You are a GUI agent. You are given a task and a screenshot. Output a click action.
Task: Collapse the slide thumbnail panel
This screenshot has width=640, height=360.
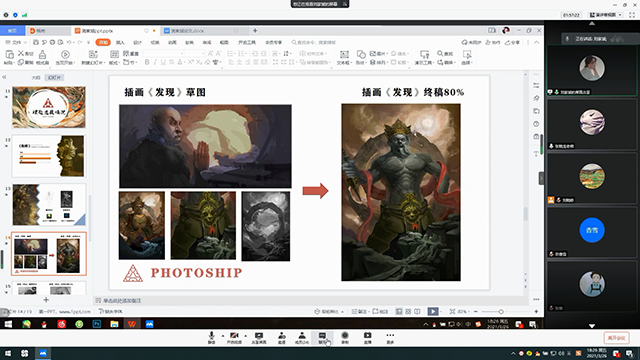click(x=4, y=77)
